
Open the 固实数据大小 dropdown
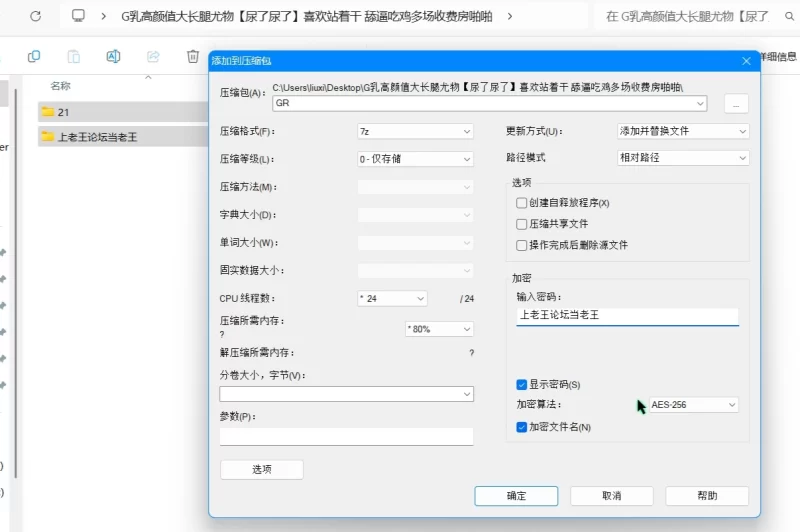[x=415, y=270]
